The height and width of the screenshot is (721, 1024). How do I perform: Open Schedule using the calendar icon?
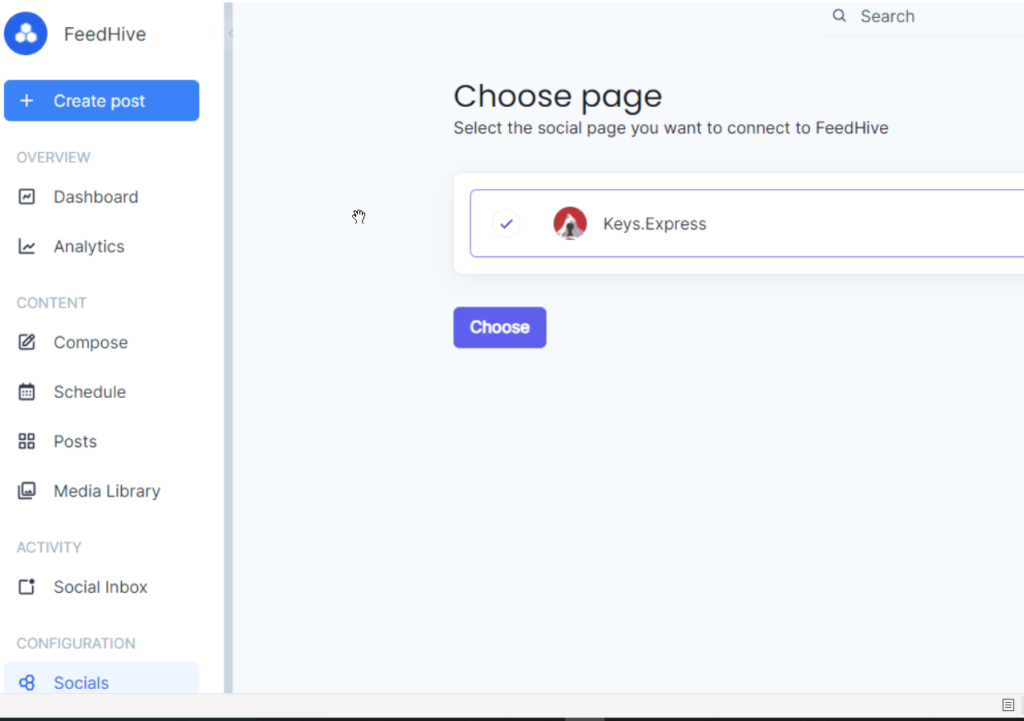[x=27, y=392]
